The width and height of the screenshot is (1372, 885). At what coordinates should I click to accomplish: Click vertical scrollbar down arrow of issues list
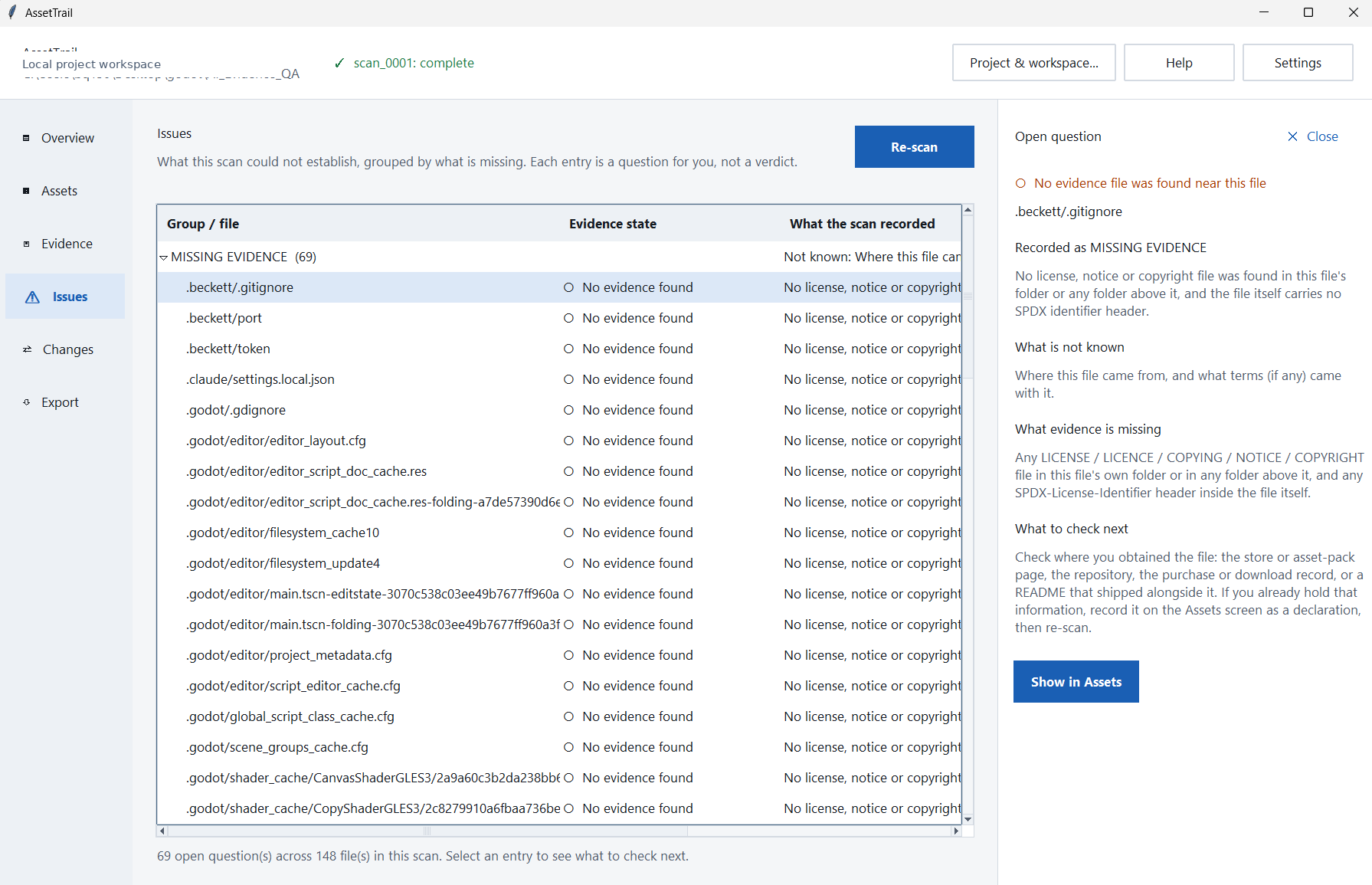(x=968, y=819)
